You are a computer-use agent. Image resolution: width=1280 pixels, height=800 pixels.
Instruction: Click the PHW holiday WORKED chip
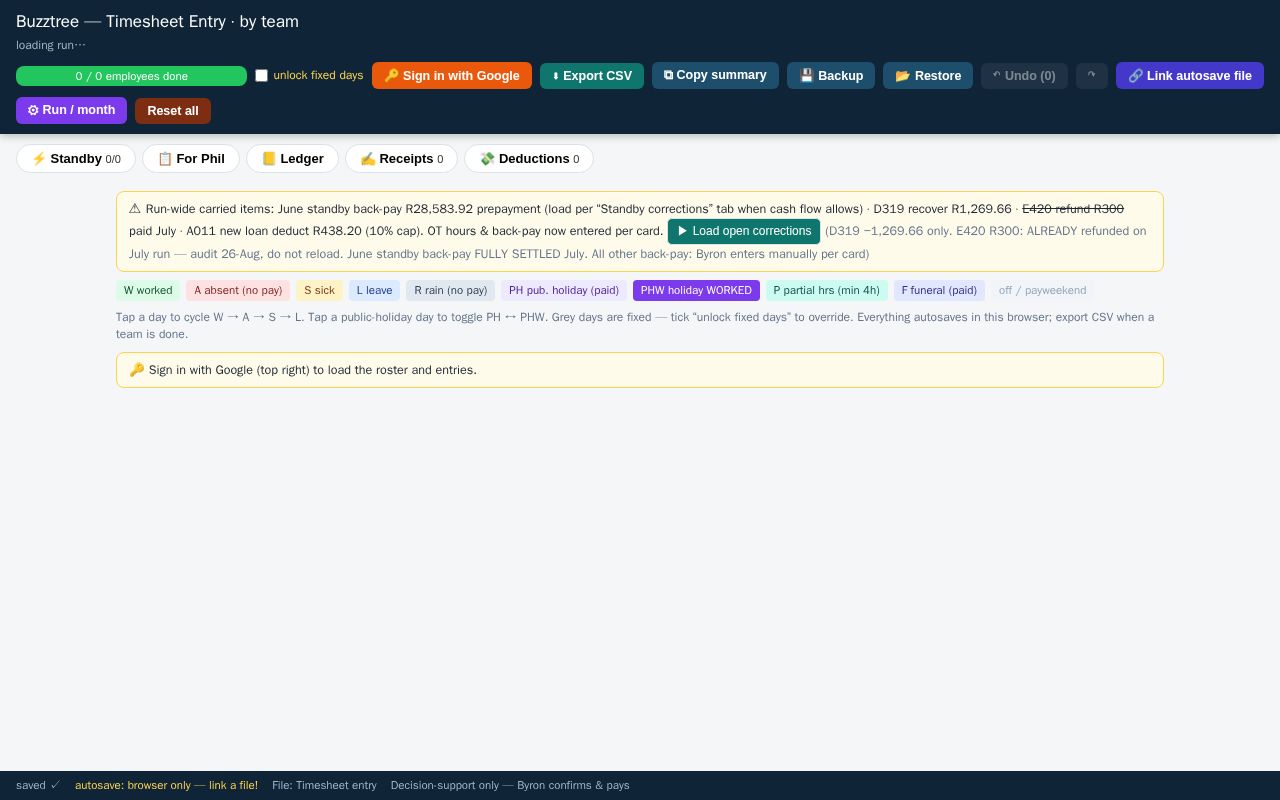[x=696, y=291]
